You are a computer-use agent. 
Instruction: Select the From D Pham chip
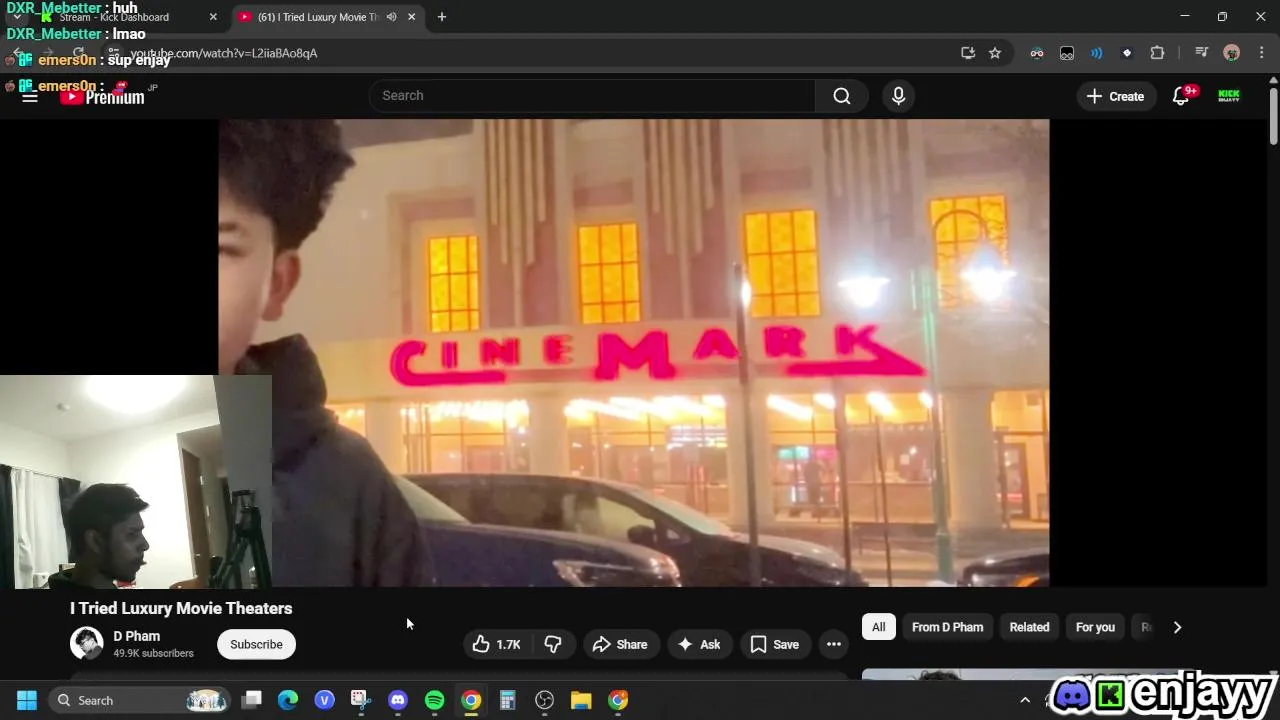point(947,627)
